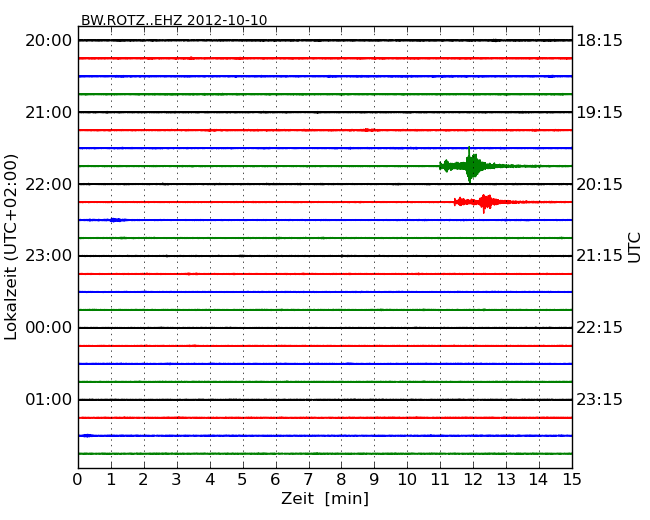
Task: Select the 22:00 local time label
Action: point(49,184)
